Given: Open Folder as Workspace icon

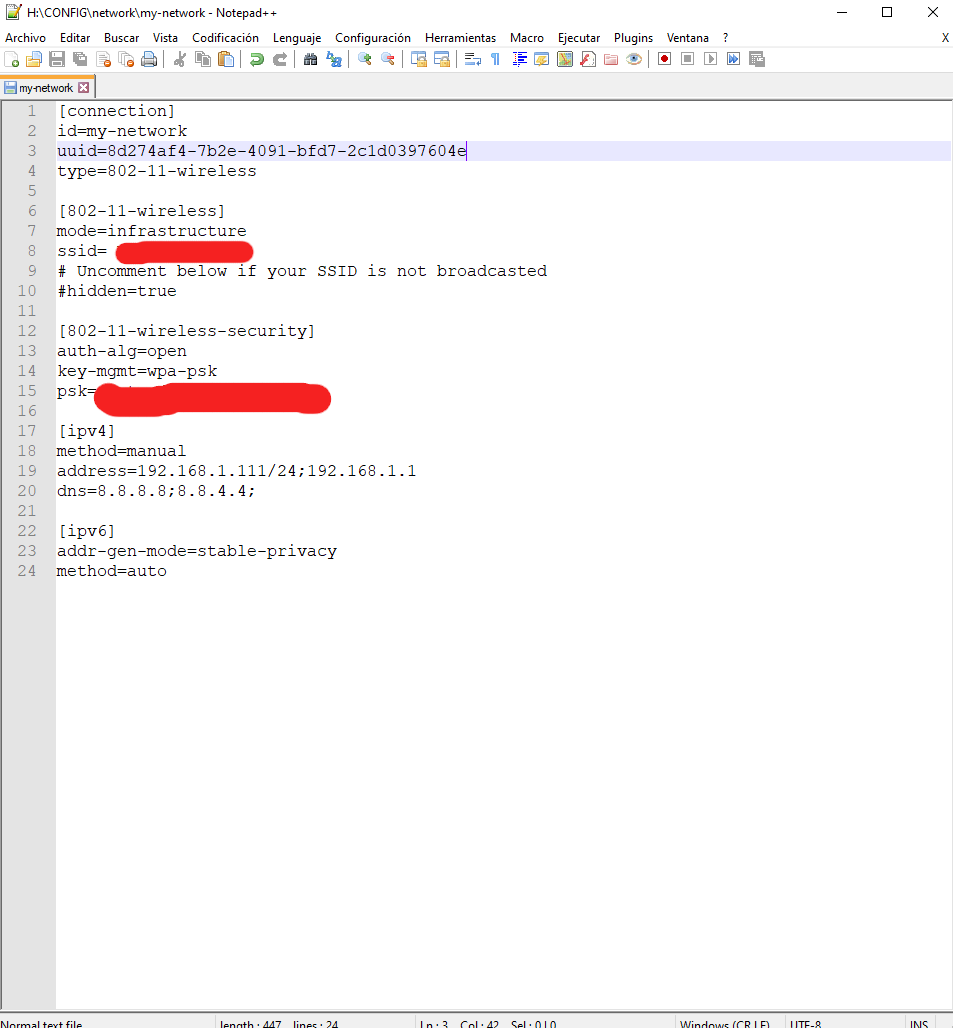Looking at the screenshot, I should 611,60.
